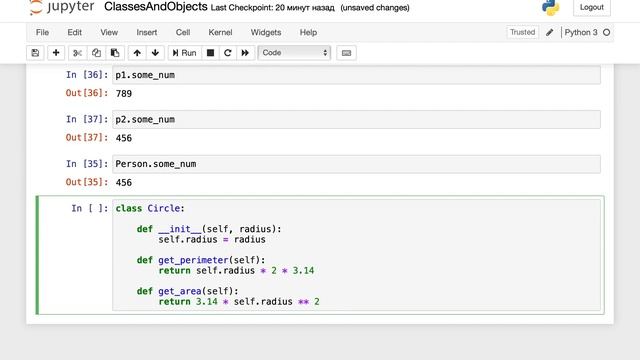Open the File menu
640x360 pixels.
point(42,32)
